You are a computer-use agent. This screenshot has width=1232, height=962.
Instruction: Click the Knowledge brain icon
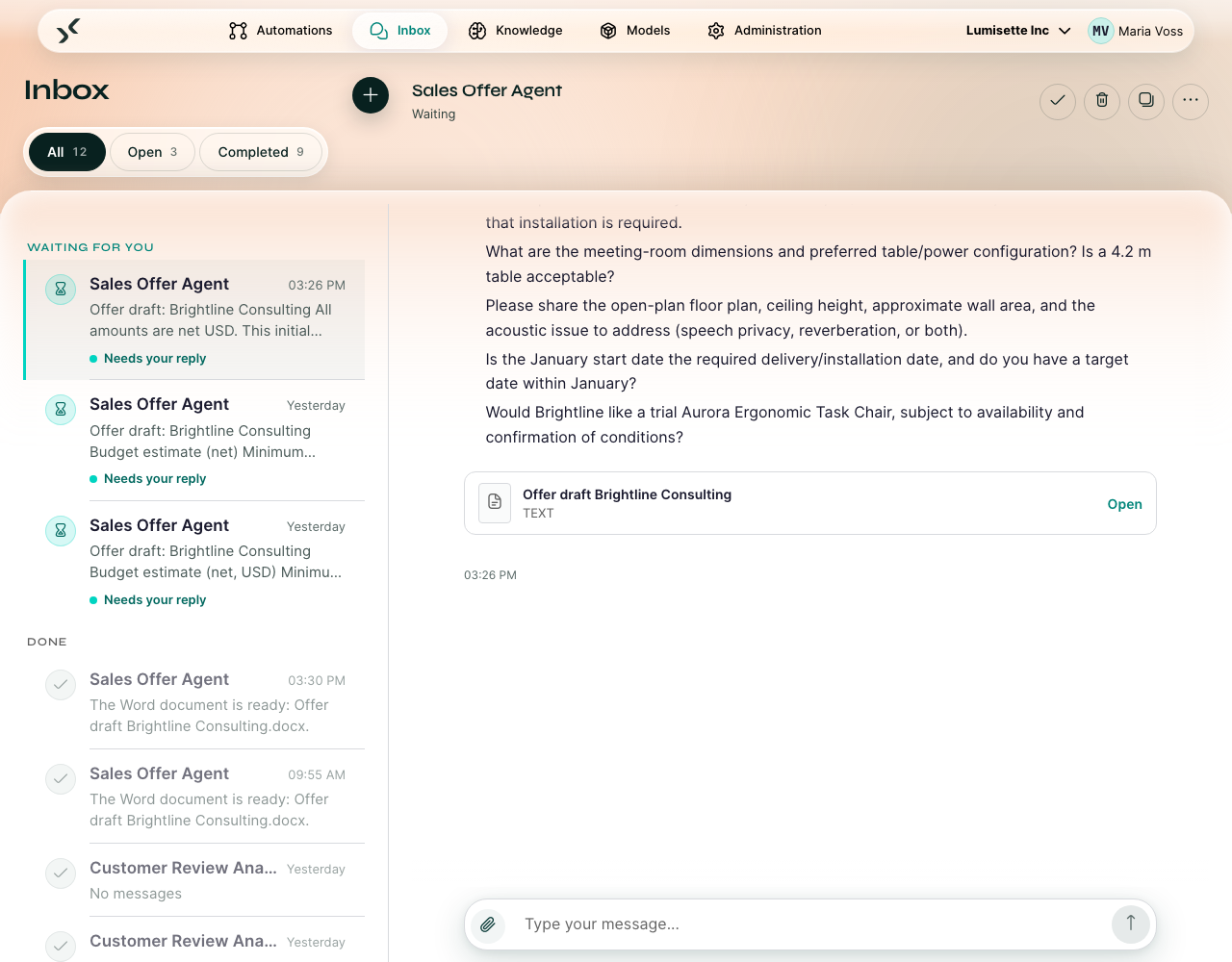[x=477, y=31]
